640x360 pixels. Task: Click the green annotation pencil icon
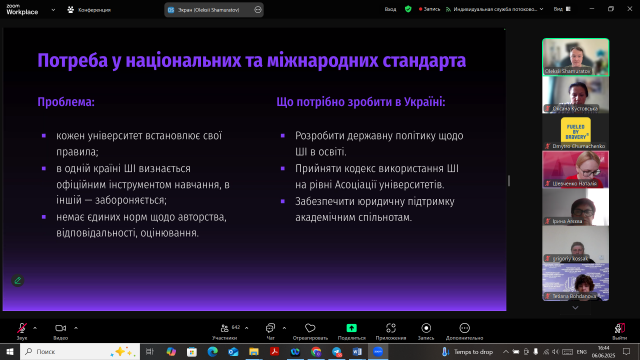coord(18,280)
